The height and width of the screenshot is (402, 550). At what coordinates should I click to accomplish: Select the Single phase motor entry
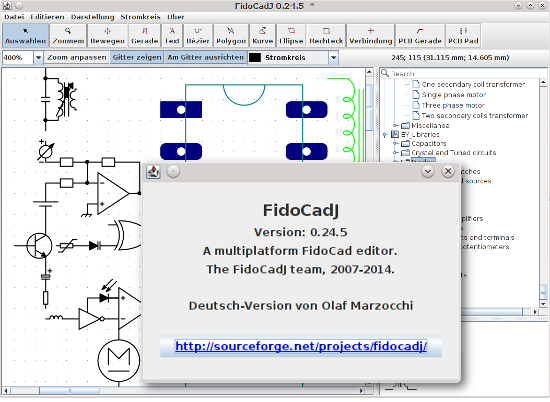[454, 95]
